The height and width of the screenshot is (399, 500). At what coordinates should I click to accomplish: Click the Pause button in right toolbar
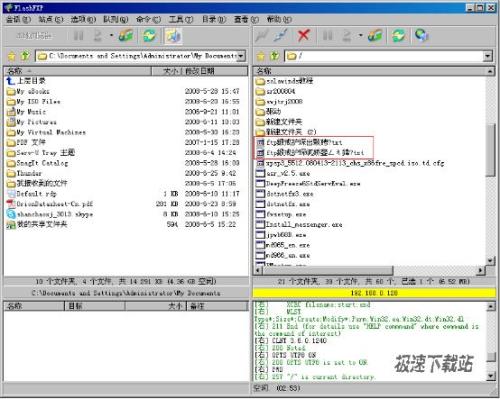coord(328,35)
